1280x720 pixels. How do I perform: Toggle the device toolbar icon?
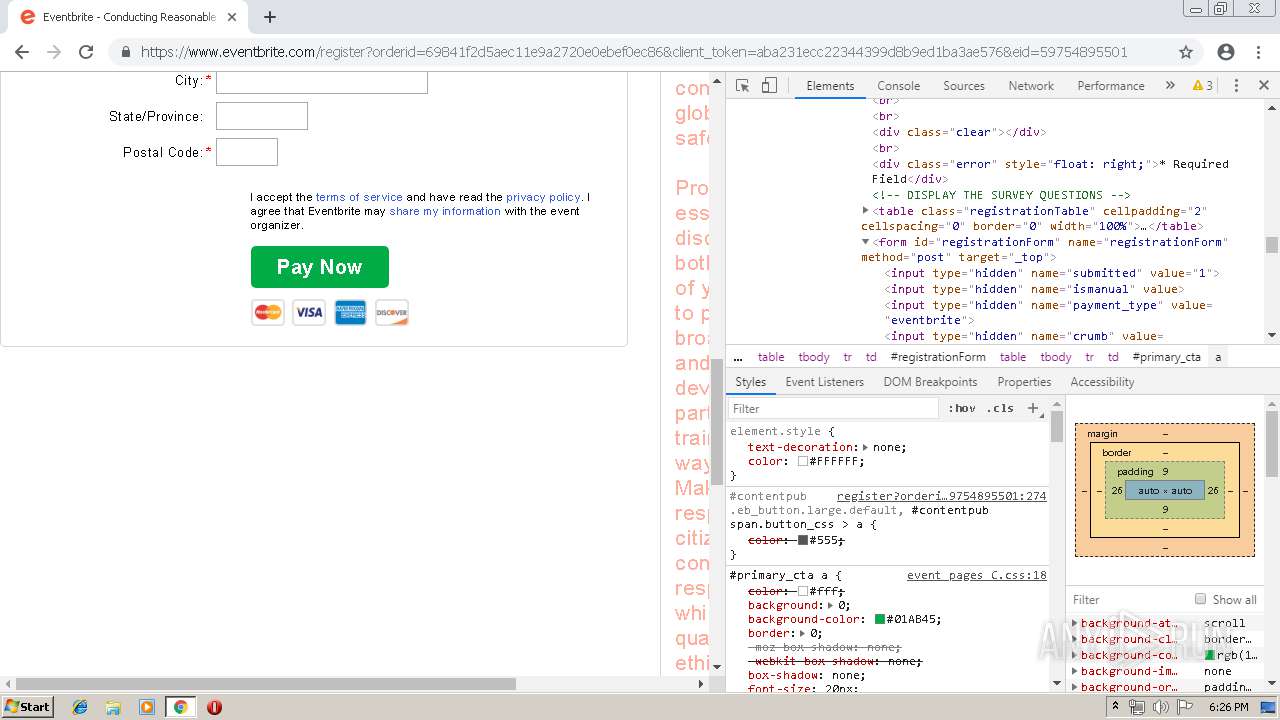pos(769,86)
